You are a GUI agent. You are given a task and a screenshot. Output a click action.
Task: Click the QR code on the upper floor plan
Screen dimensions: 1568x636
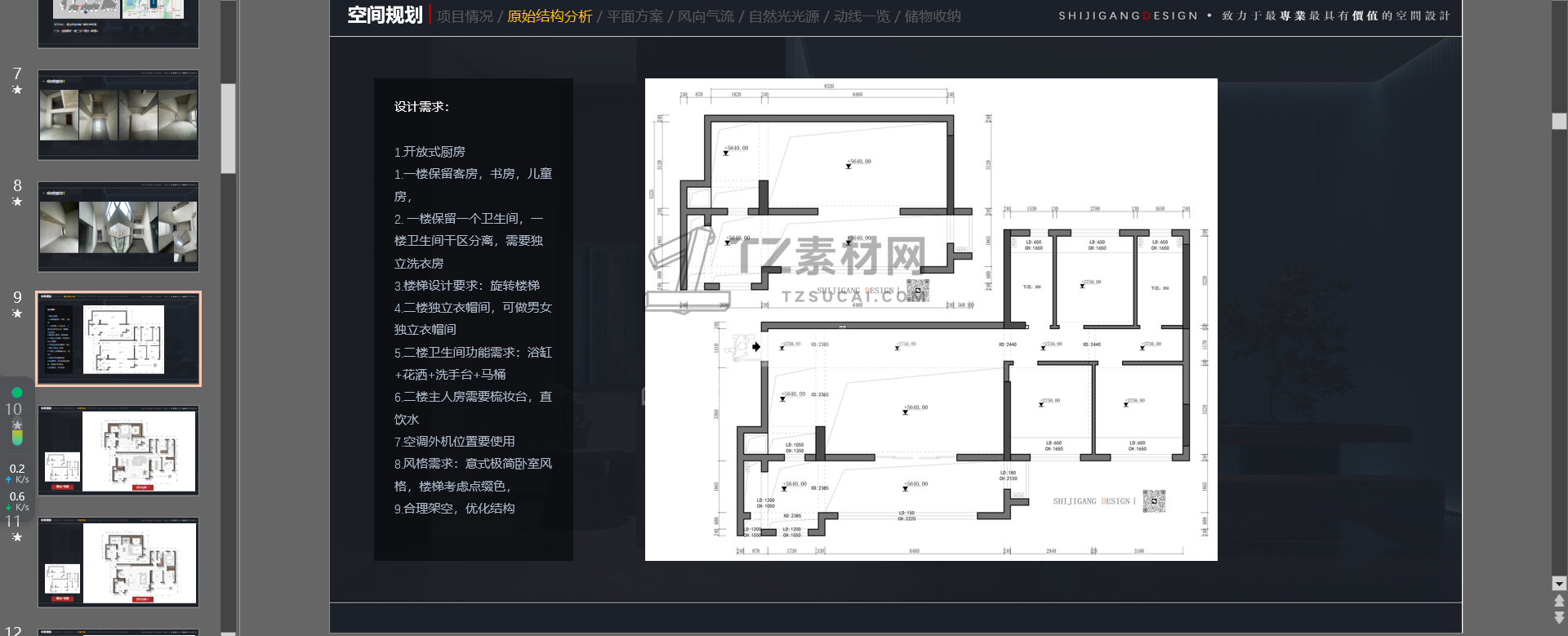pos(918,291)
